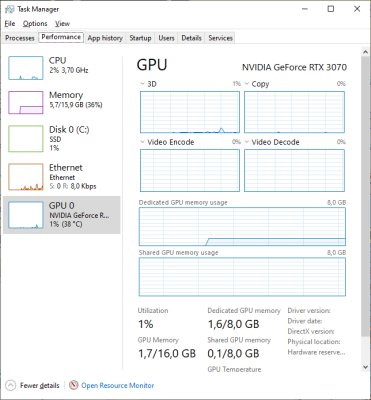This screenshot has width=371, height=400.
Task: Click the Dedicated GPU memory usage graph
Action: (242, 227)
